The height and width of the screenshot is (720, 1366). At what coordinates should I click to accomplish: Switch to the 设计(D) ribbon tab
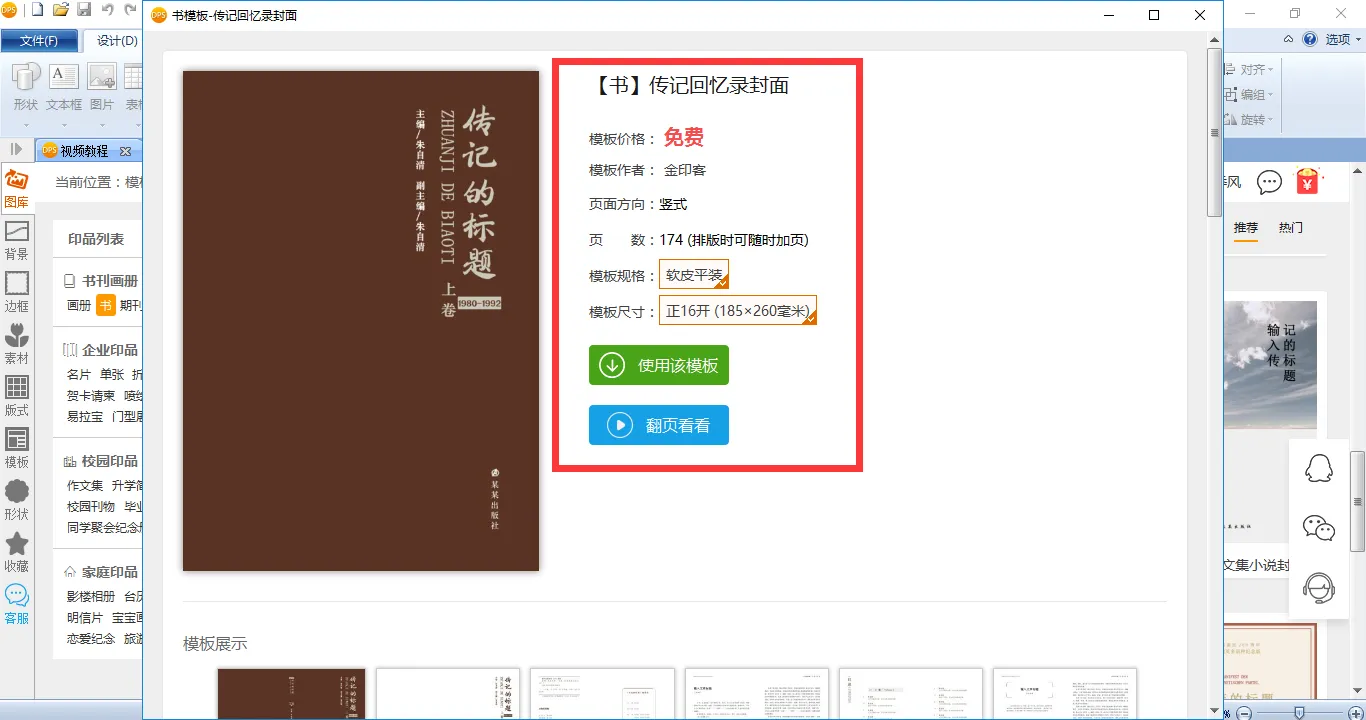point(117,41)
